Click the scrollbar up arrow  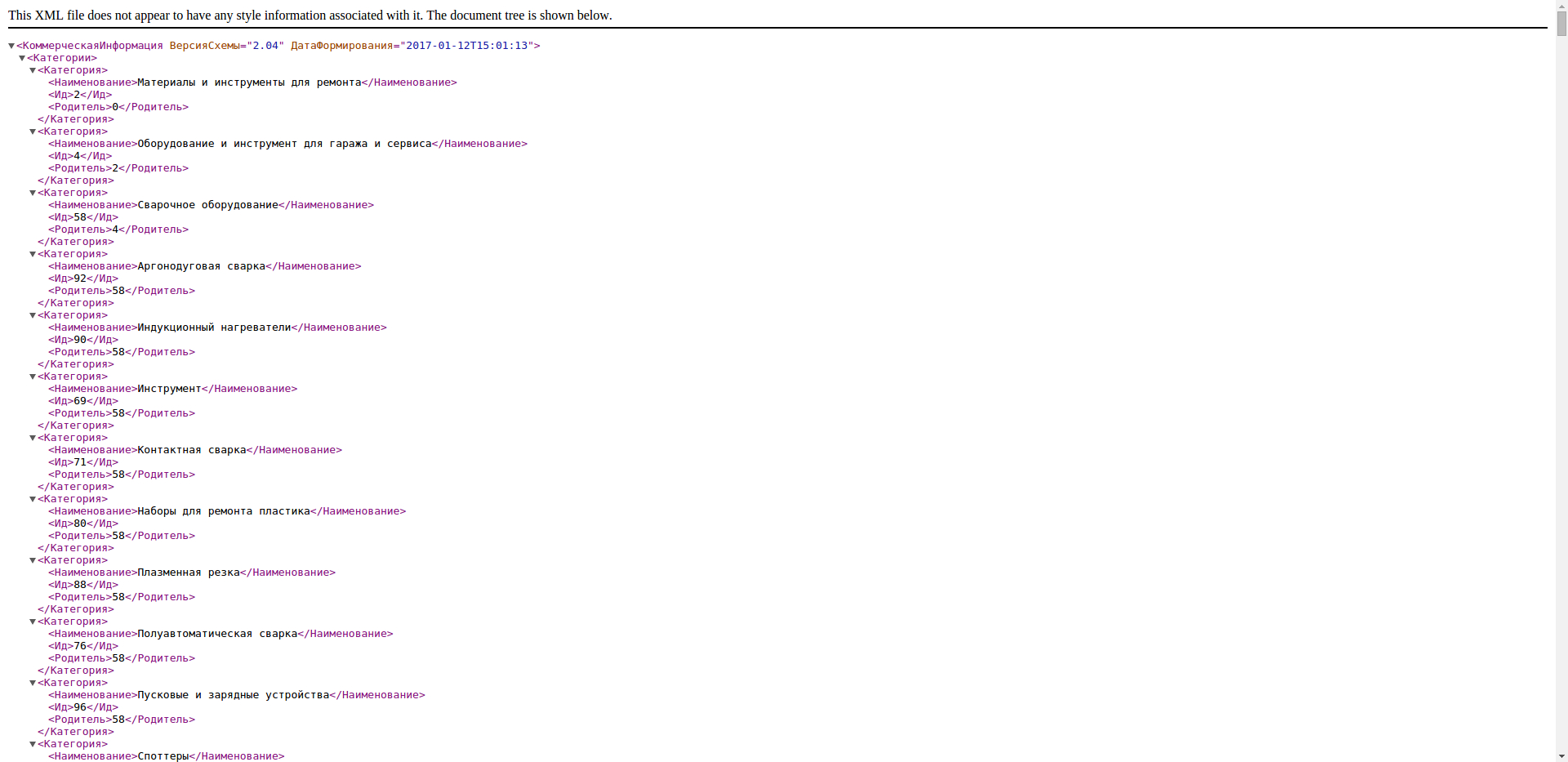pos(1561,5)
